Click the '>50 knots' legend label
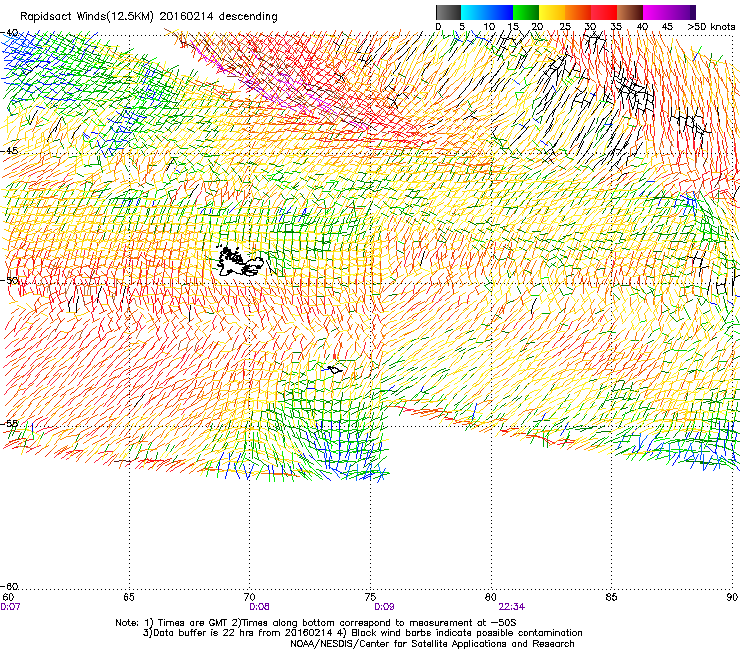This screenshot has width=740, height=650. (711, 27)
